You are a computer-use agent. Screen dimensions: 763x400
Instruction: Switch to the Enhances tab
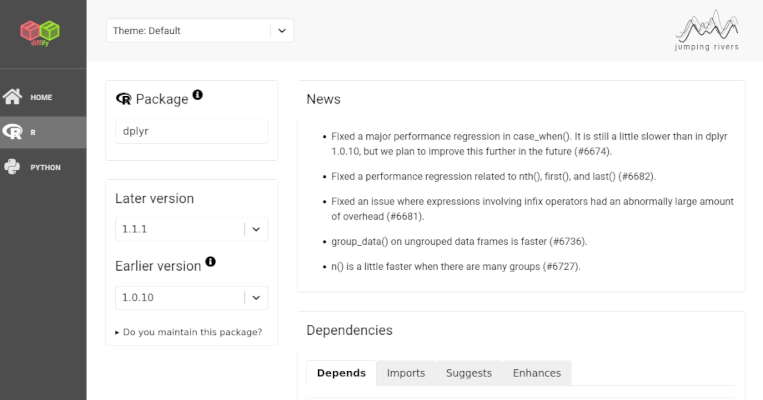click(x=537, y=373)
